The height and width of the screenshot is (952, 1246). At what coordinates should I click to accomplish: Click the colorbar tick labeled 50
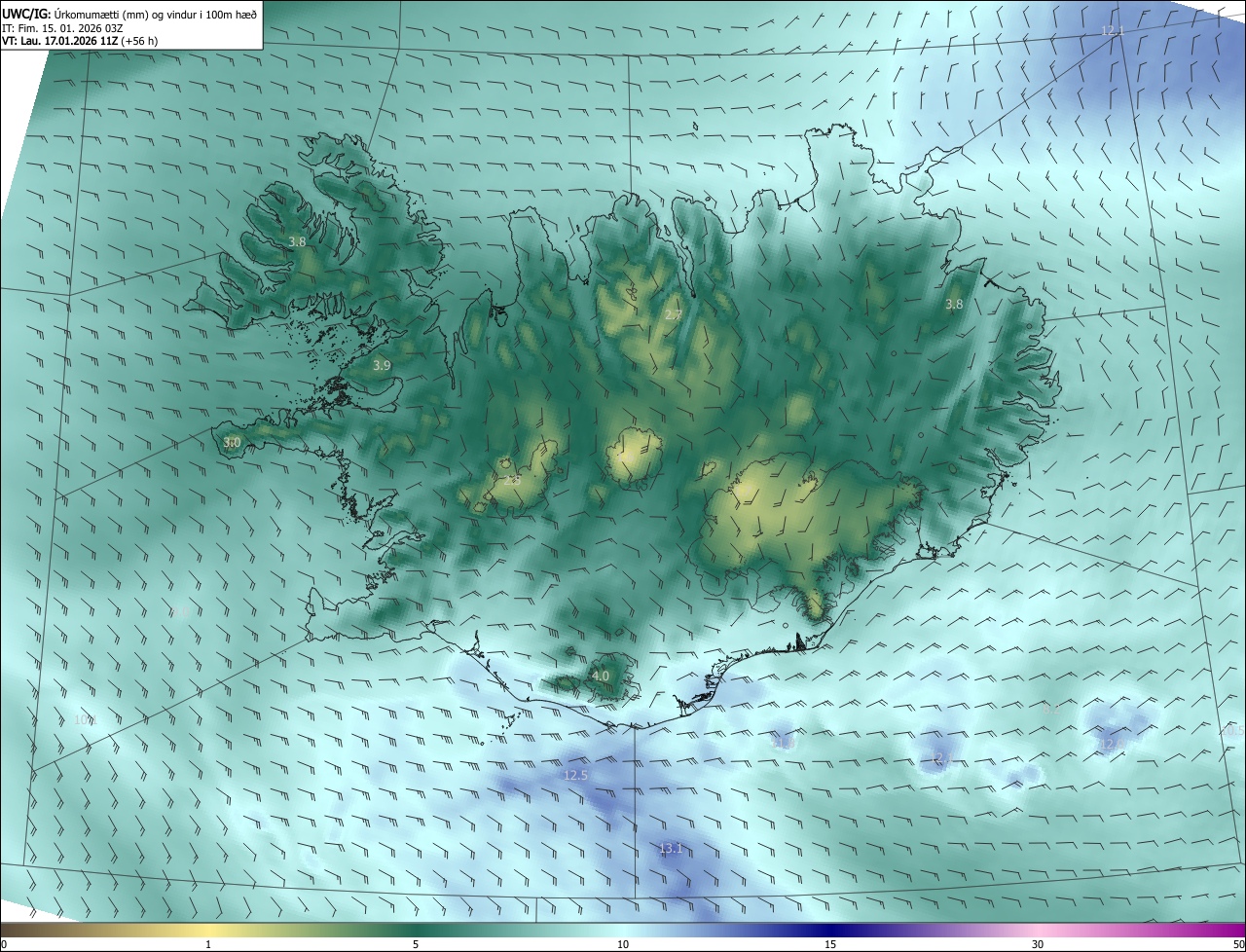[x=1238, y=944]
